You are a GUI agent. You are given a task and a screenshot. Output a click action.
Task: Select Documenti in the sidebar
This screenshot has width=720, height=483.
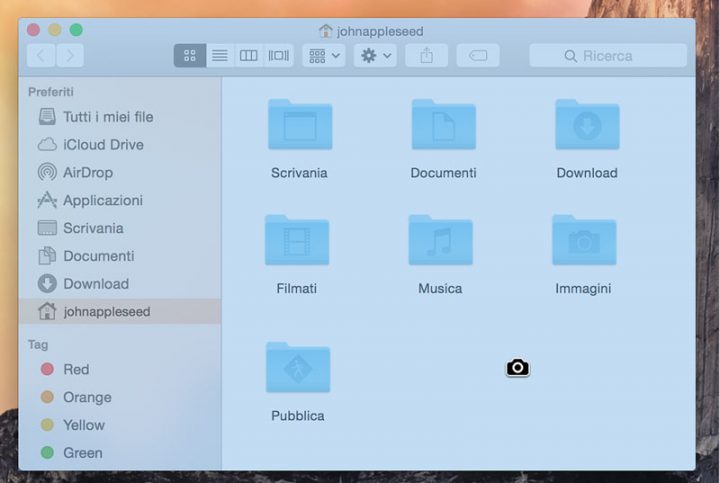click(x=120, y=256)
